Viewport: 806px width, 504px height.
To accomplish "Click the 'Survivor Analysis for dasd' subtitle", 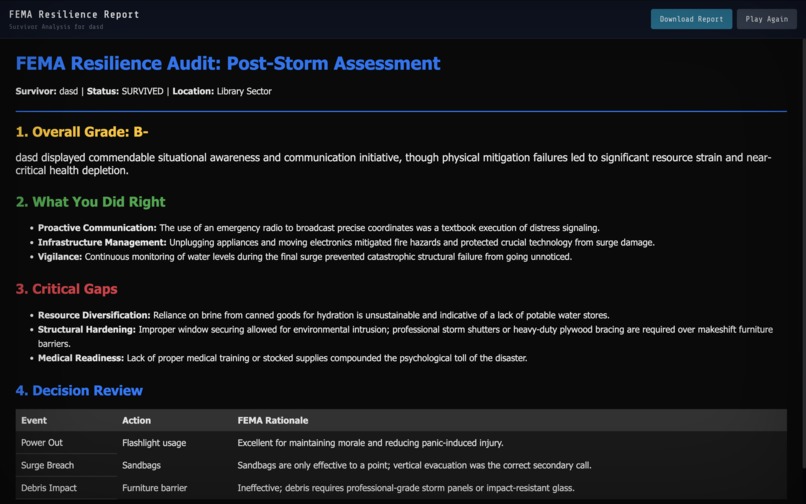I will (56, 27).
